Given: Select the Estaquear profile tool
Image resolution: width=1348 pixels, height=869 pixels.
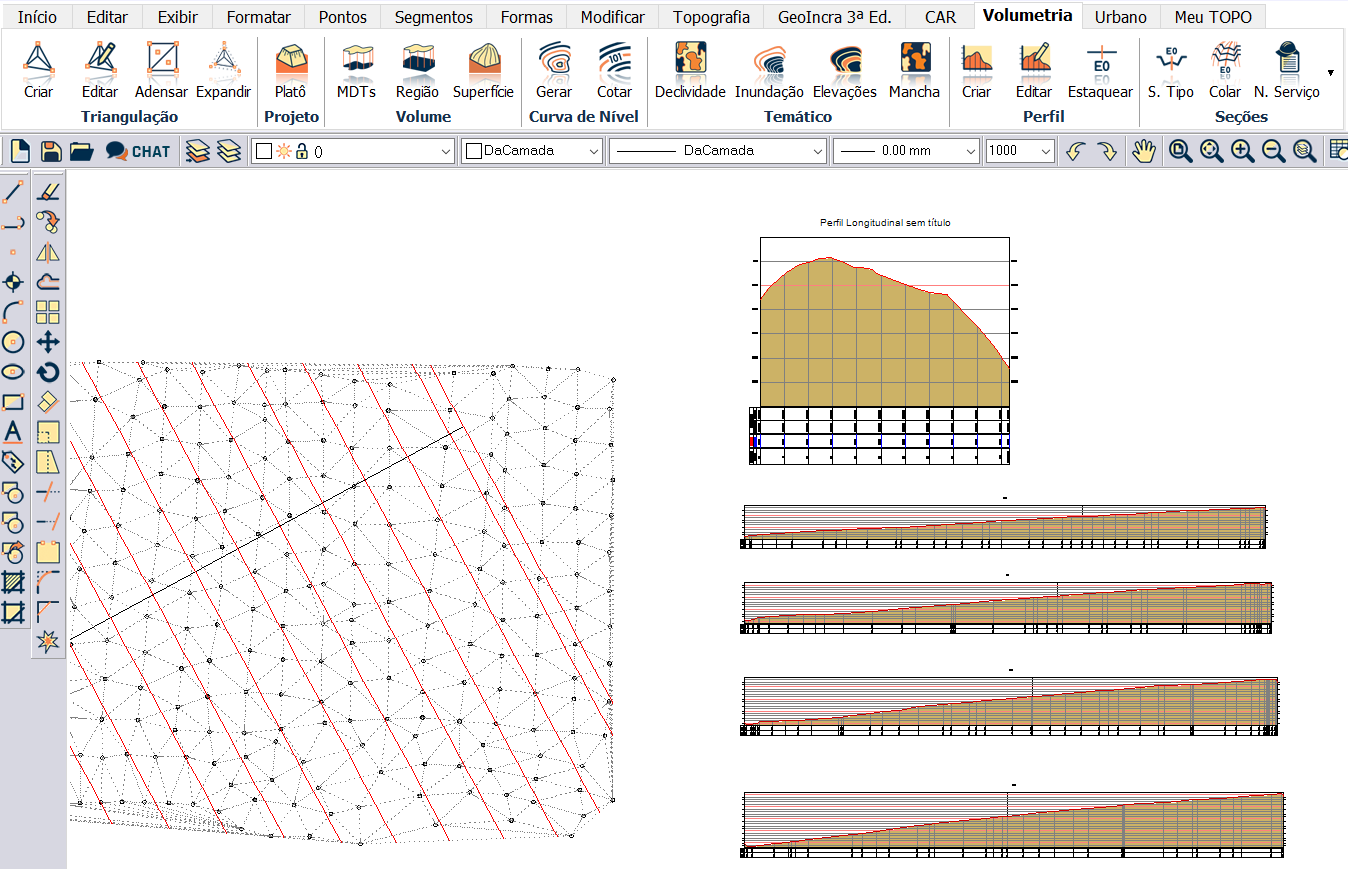Looking at the screenshot, I should click(x=1099, y=70).
